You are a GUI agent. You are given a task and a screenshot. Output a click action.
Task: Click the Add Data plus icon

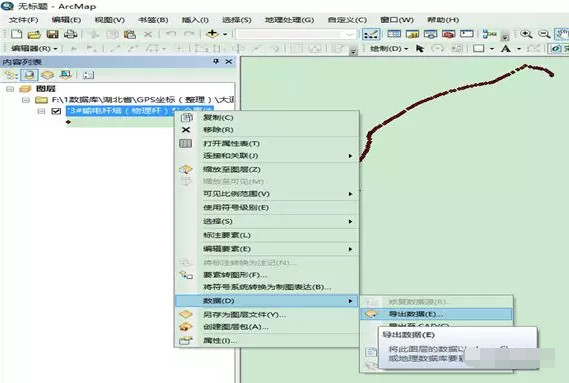212,34
